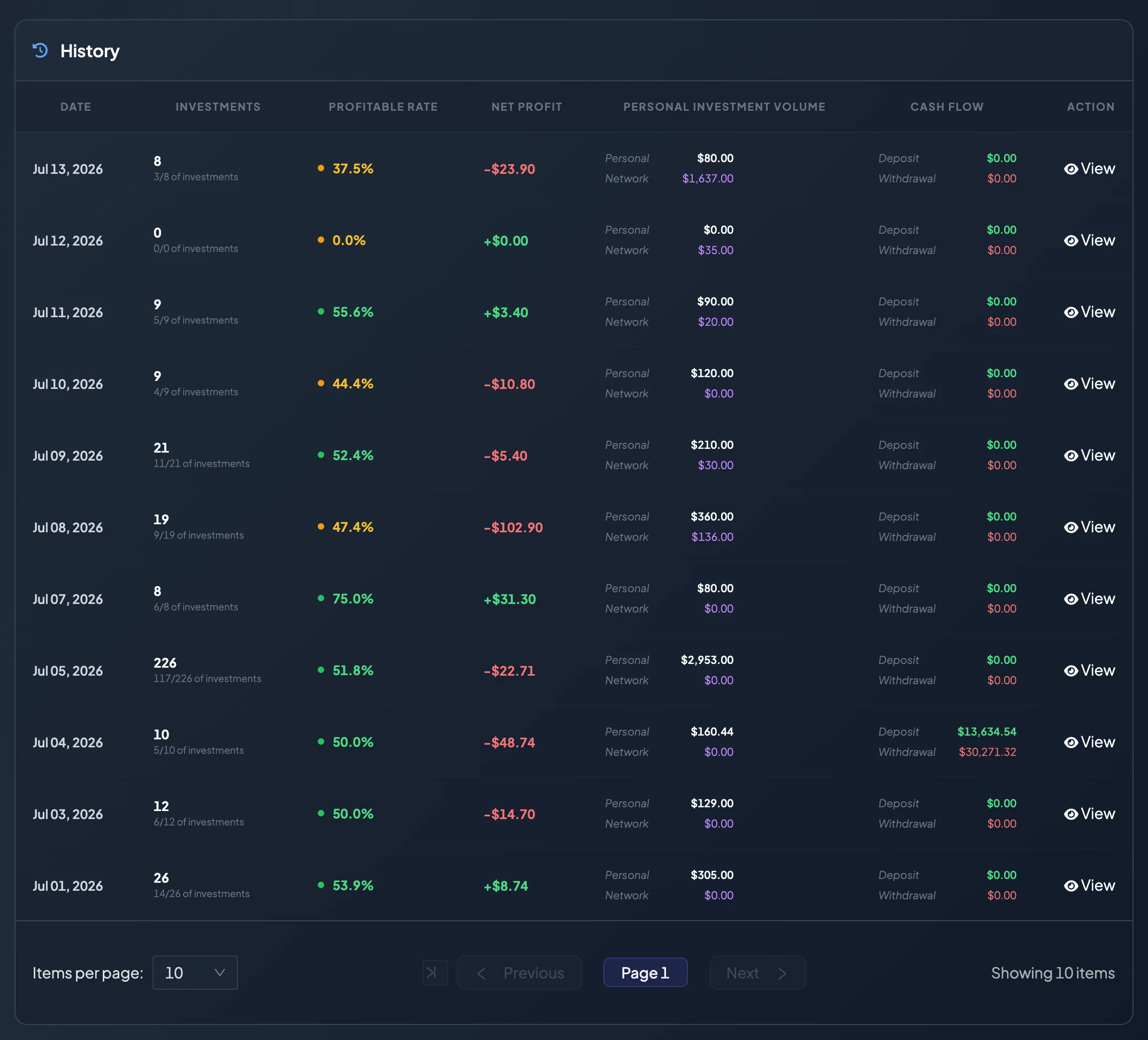The width and height of the screenshot is (1148, 1040).
Task: Click the eye icon for Jul 08, 2026
Action: 1070,528
